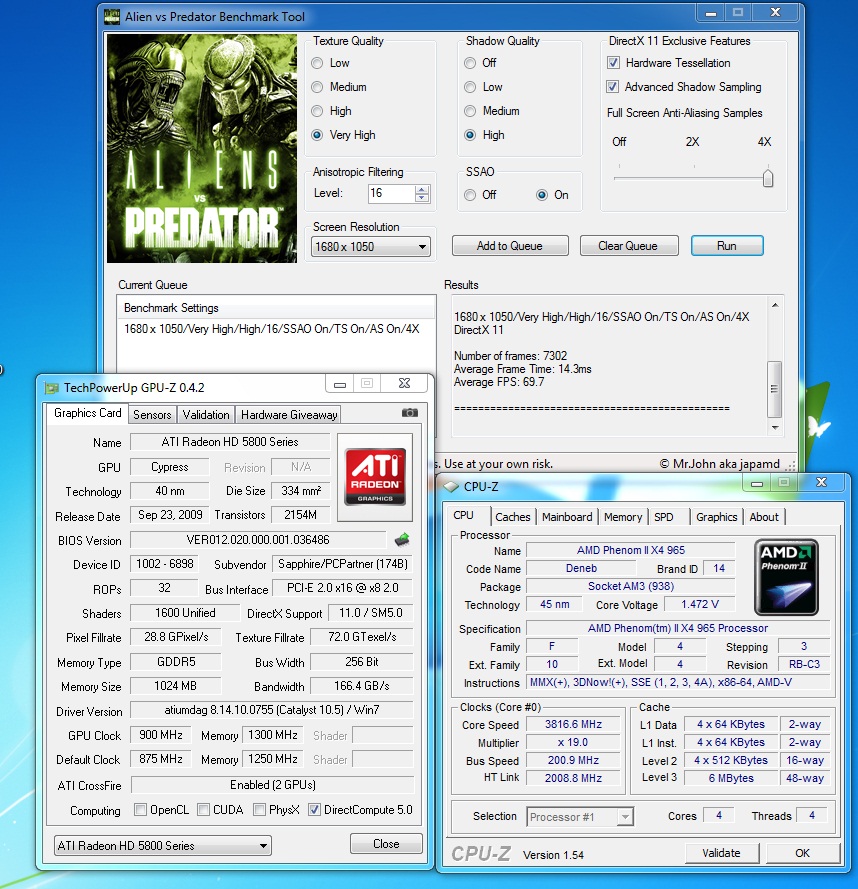Click the Add to Queue button
Screen dimensions: 858x889
510,246
